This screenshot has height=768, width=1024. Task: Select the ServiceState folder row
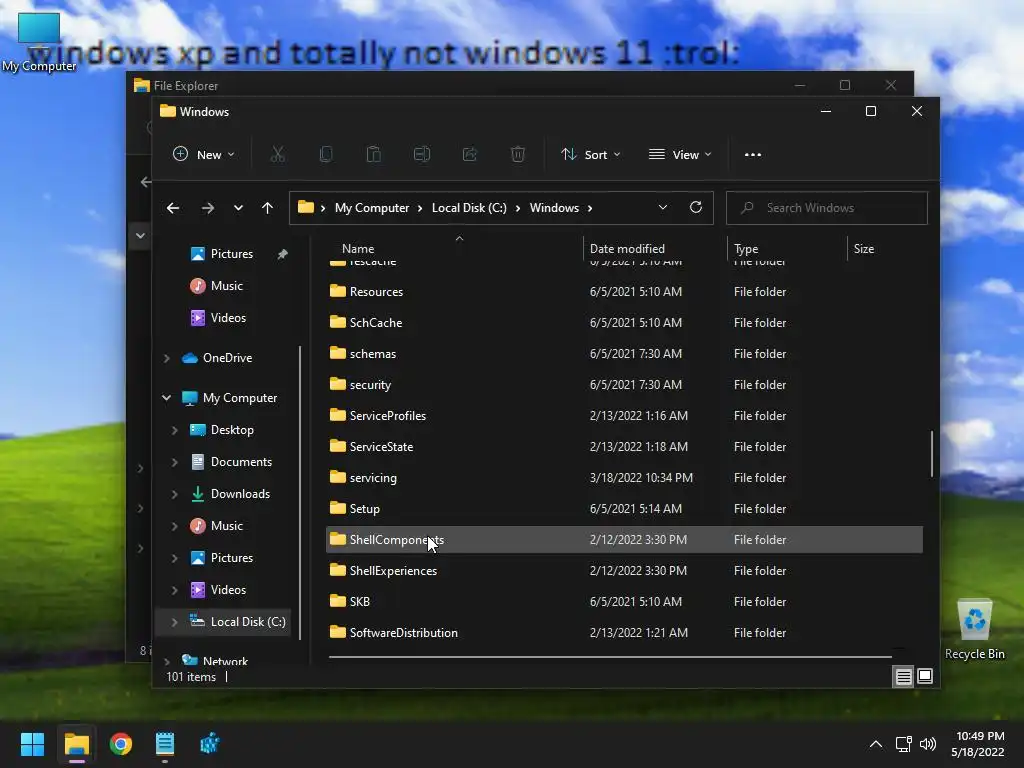(x=624, y=447)
